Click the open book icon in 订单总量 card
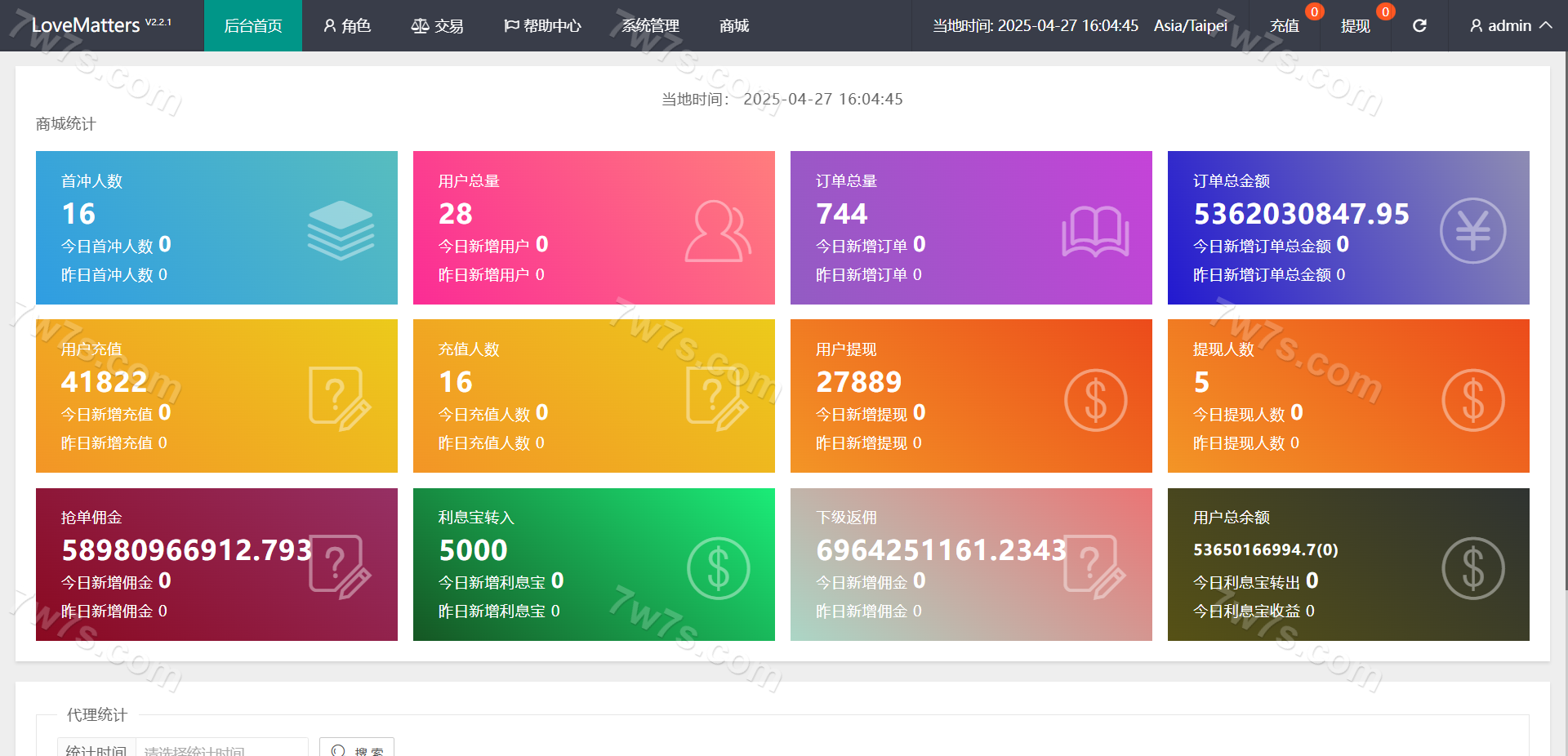The image size is (1568, 756). click(x=1095, y=232)
